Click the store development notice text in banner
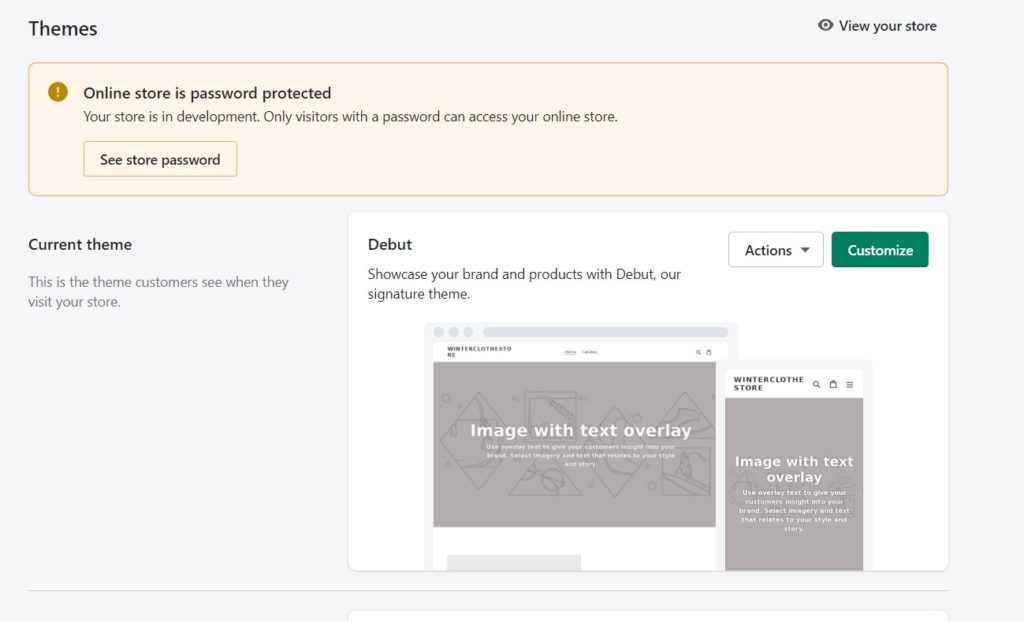Image resolution: width=1024 pixels, height=621 pixels. (x=350, y=117)
